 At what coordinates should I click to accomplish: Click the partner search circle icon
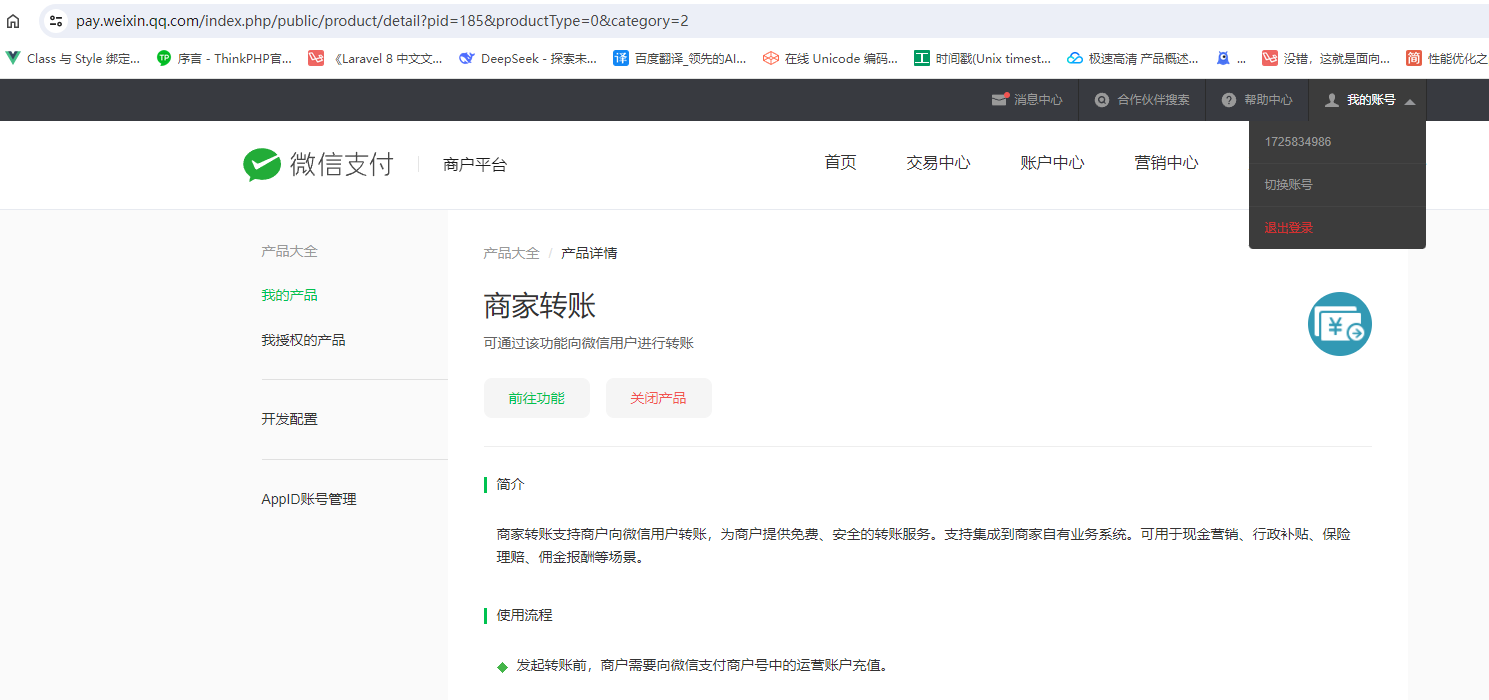pos(1102,100)
